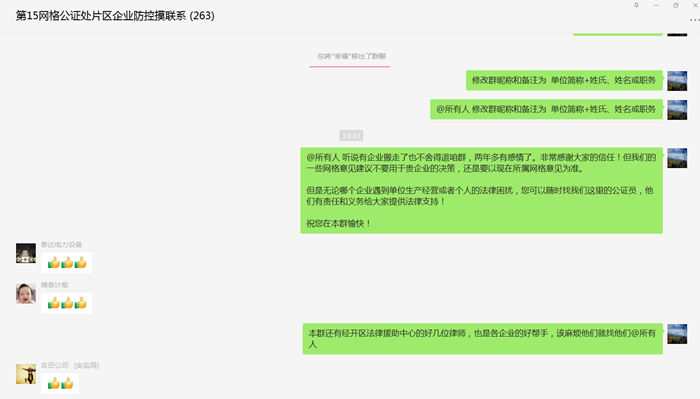Screen dimensions: 700x399
Task: Pin the chat window on top
Action: click(636, 5)
